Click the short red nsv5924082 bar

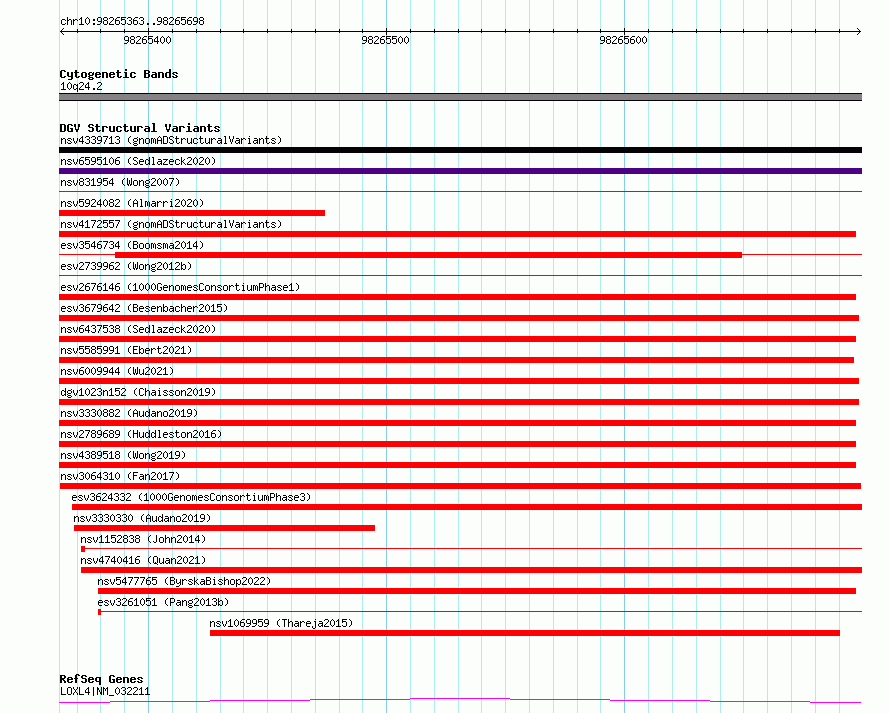(192, 213)
